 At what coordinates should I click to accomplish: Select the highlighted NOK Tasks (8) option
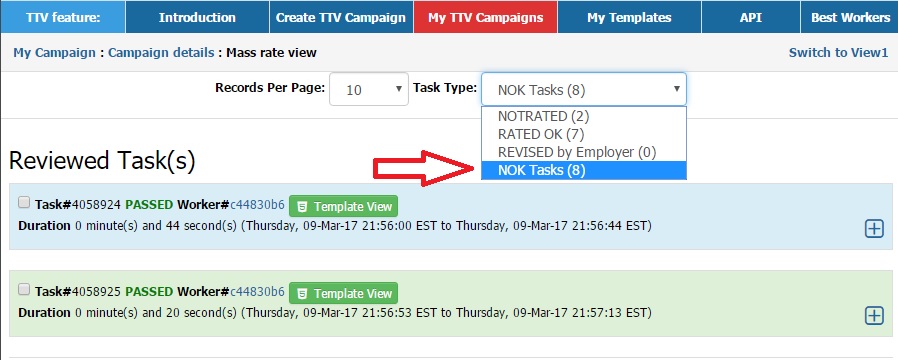tap(584, 171)
